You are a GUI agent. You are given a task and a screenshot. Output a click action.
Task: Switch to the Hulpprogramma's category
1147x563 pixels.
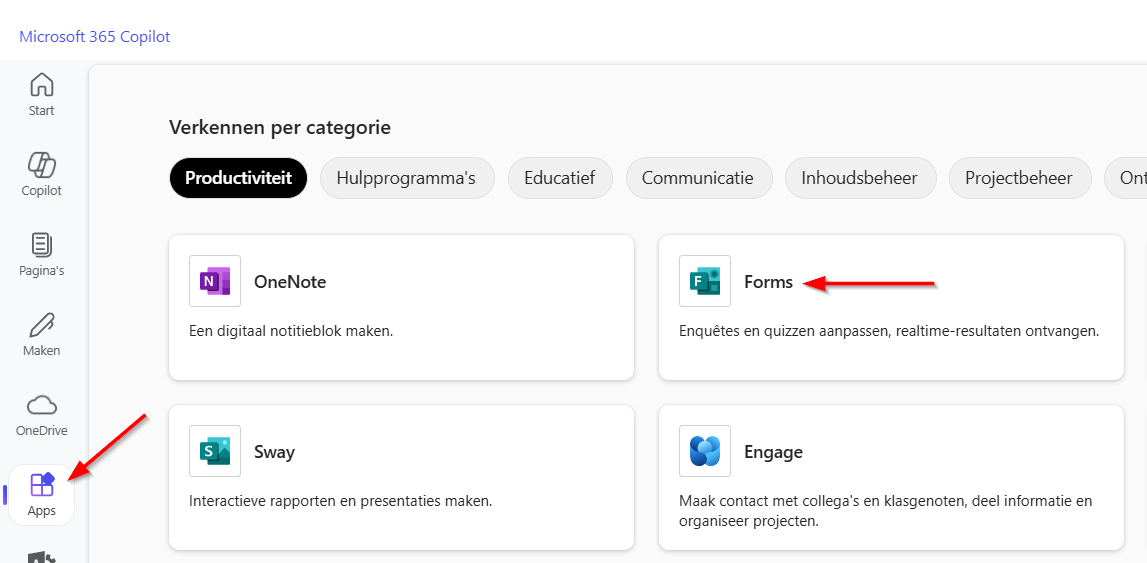pyautogui.click(x=407, y=178)
